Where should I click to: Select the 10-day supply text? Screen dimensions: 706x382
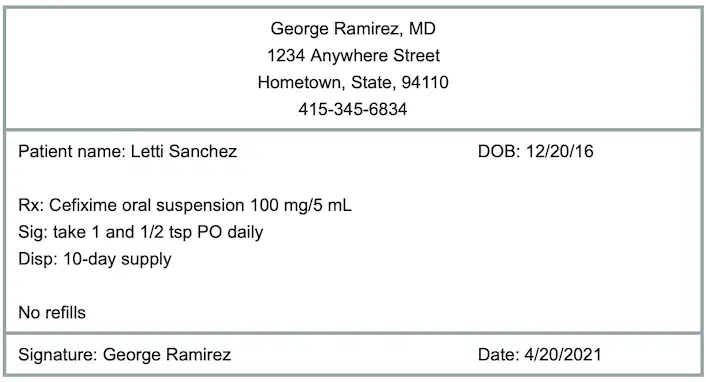117,259
